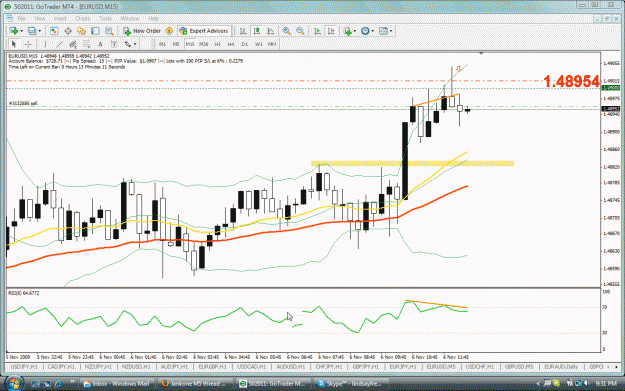The width and height of the screenshot is (625, 391).
Task: Click the New Order button
Action: pos(142,31)
